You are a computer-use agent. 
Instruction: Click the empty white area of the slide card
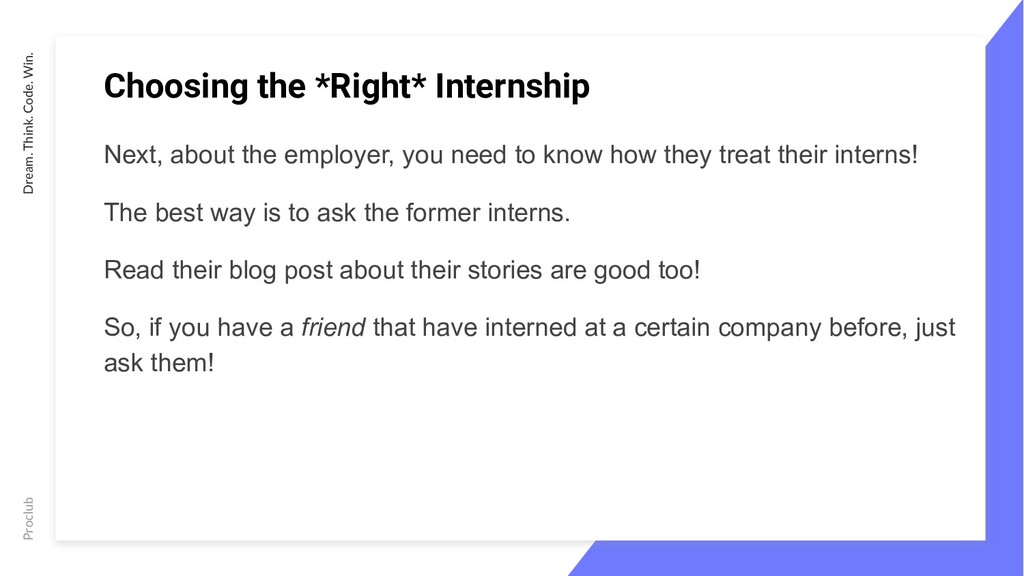tap(520, 457)
